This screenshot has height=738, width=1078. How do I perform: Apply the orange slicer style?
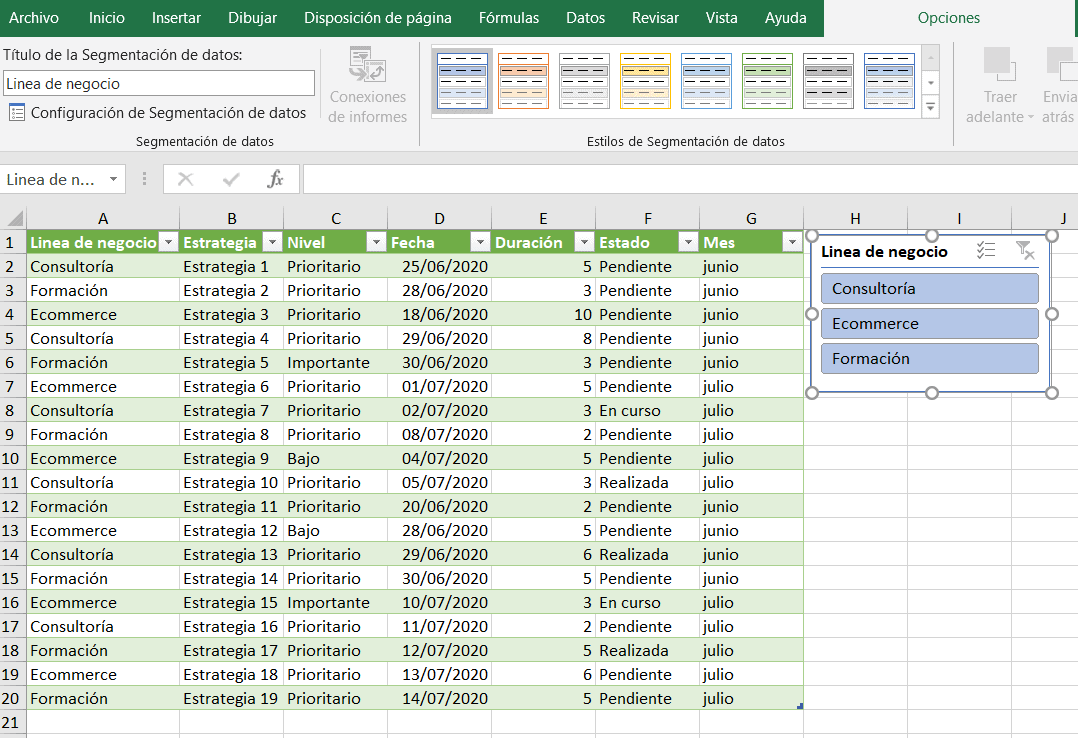click(x=523, y=81)
